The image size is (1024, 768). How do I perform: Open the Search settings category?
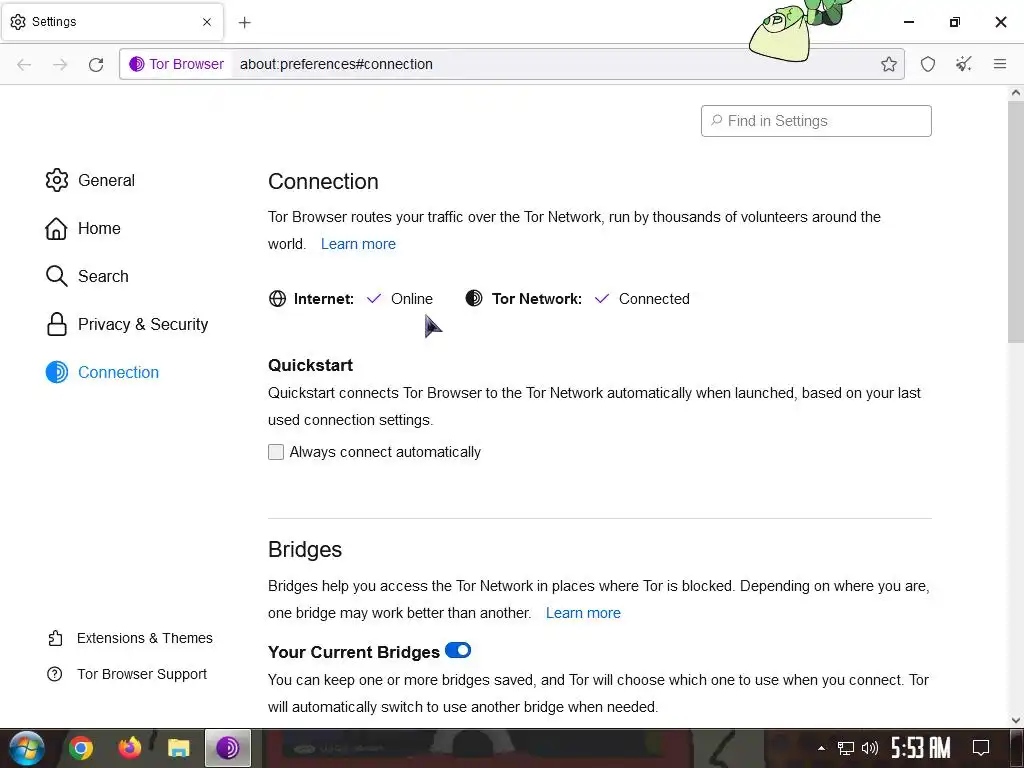[x=87, y=276]
